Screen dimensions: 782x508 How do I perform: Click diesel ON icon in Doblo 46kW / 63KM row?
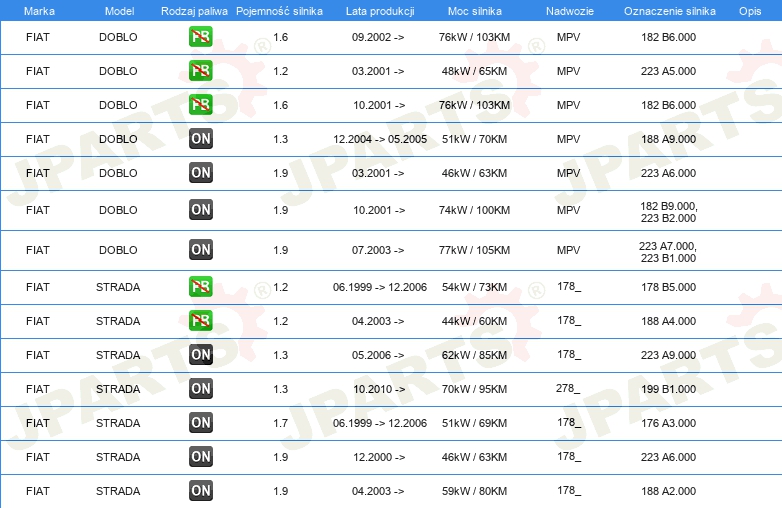pyautogui.click(x=200, y=172)
